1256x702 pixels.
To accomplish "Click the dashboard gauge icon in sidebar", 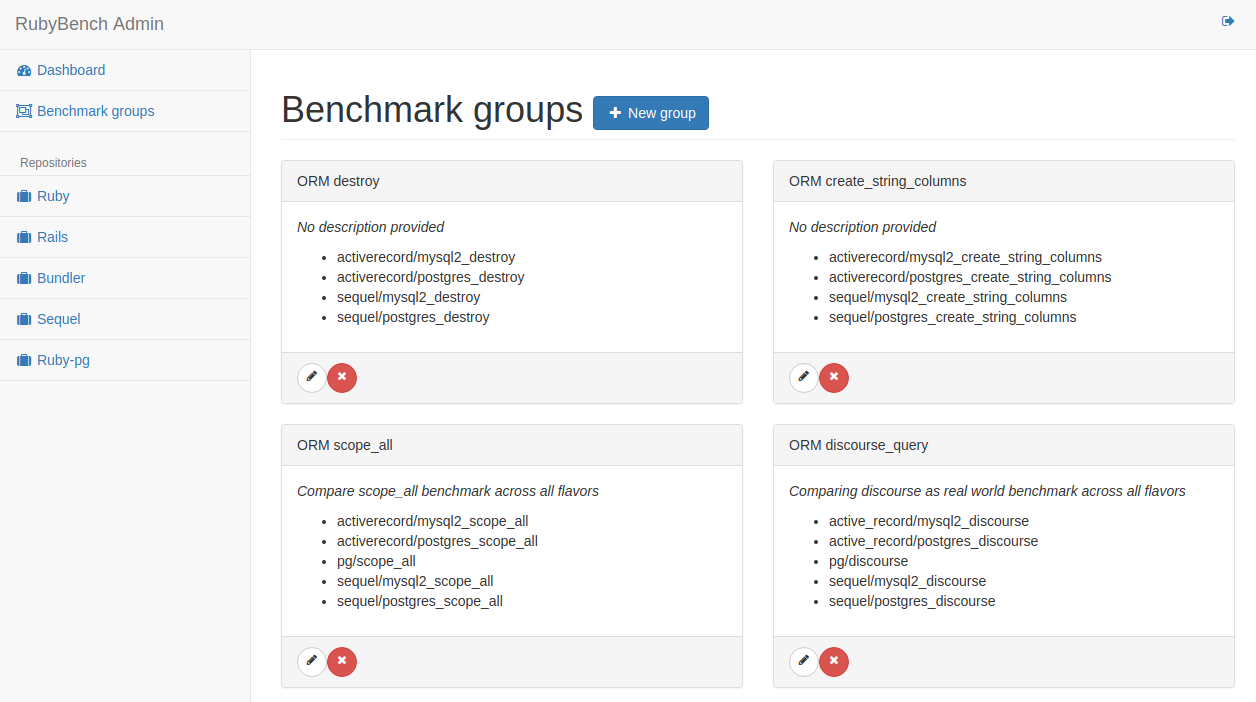I will tap(24, 71).
